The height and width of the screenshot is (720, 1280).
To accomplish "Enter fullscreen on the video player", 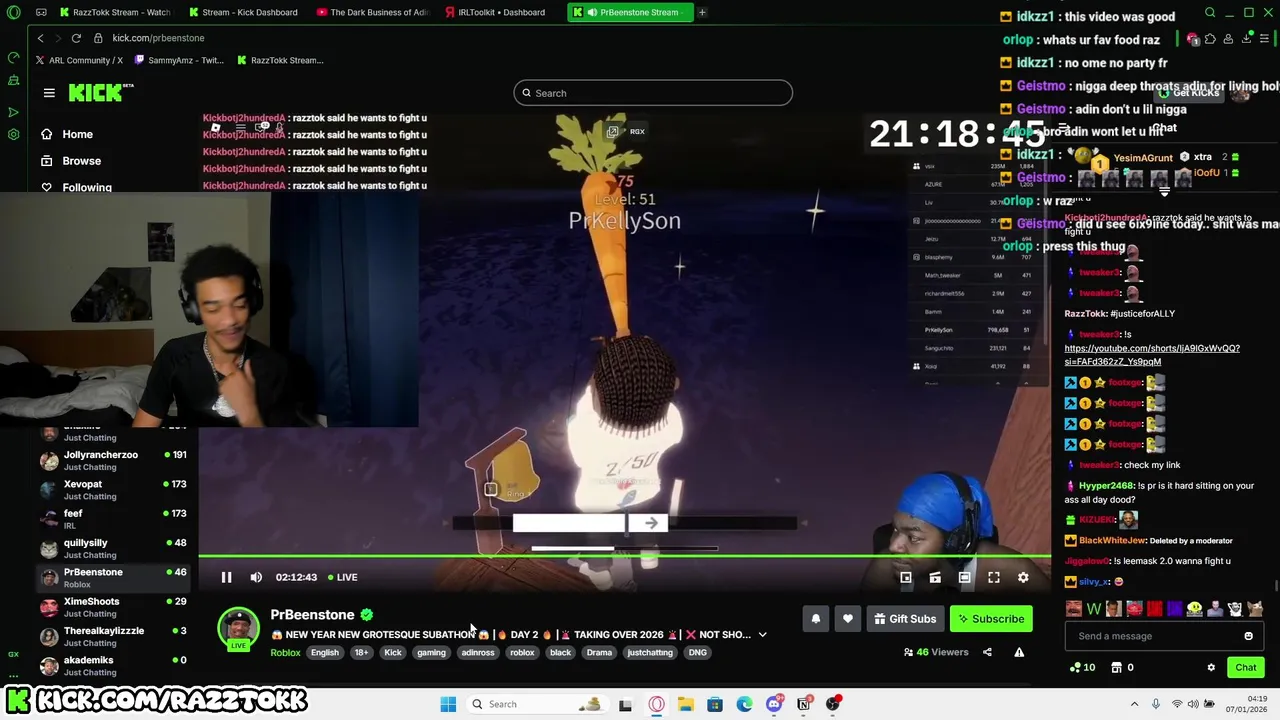I will 994,577.
